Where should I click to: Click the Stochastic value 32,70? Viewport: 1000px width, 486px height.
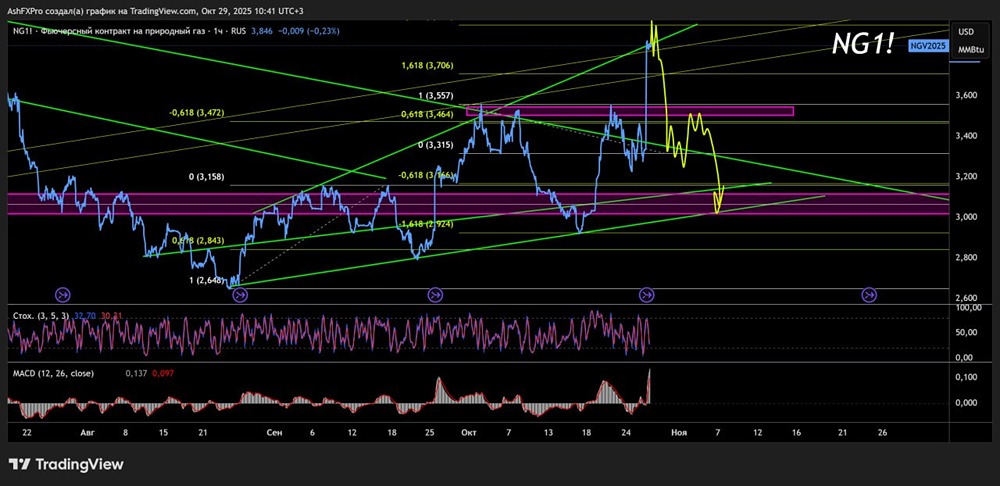(85, 316)
